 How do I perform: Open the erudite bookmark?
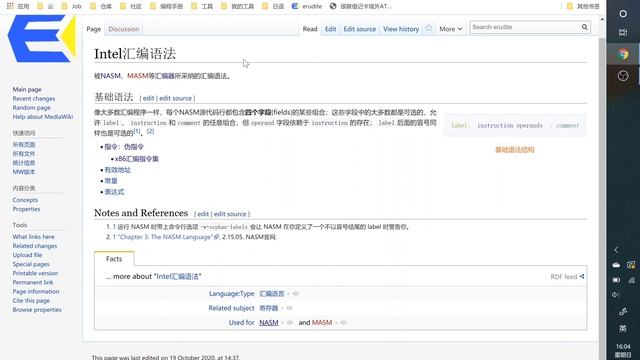[307, 6]
